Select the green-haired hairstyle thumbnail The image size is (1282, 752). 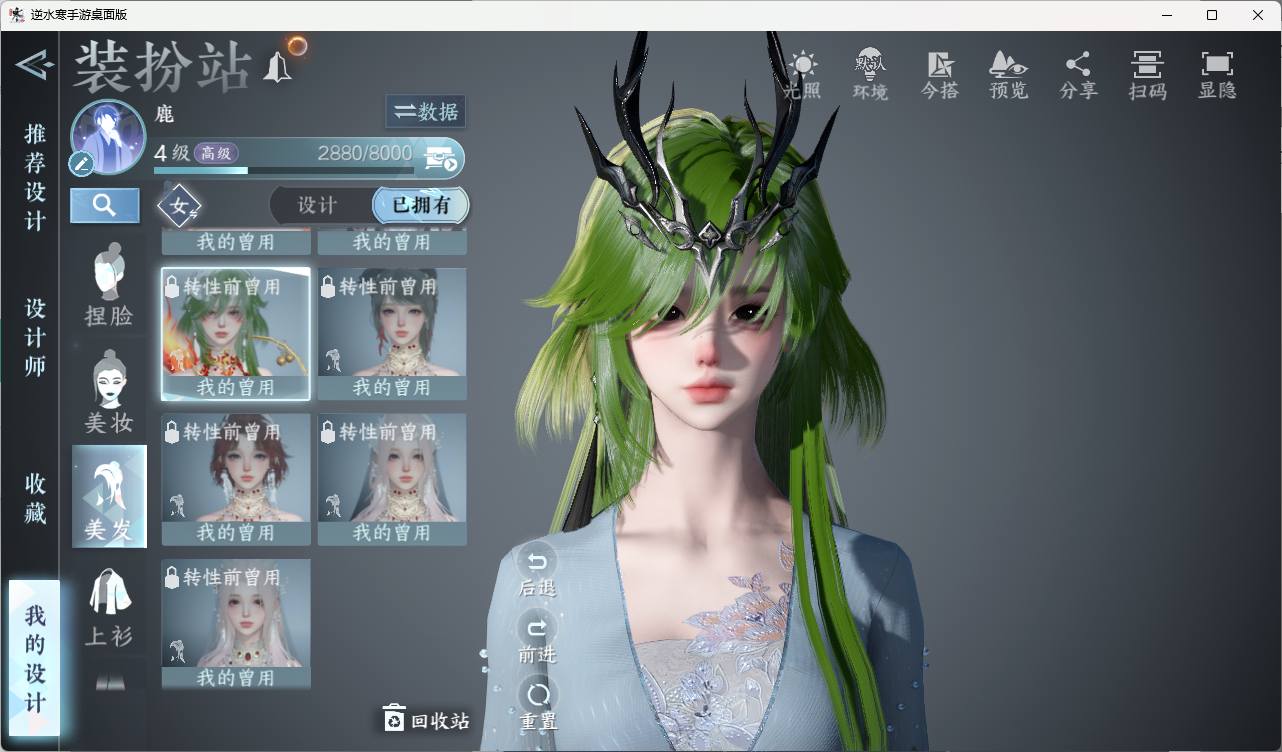(x=236, y=334)
